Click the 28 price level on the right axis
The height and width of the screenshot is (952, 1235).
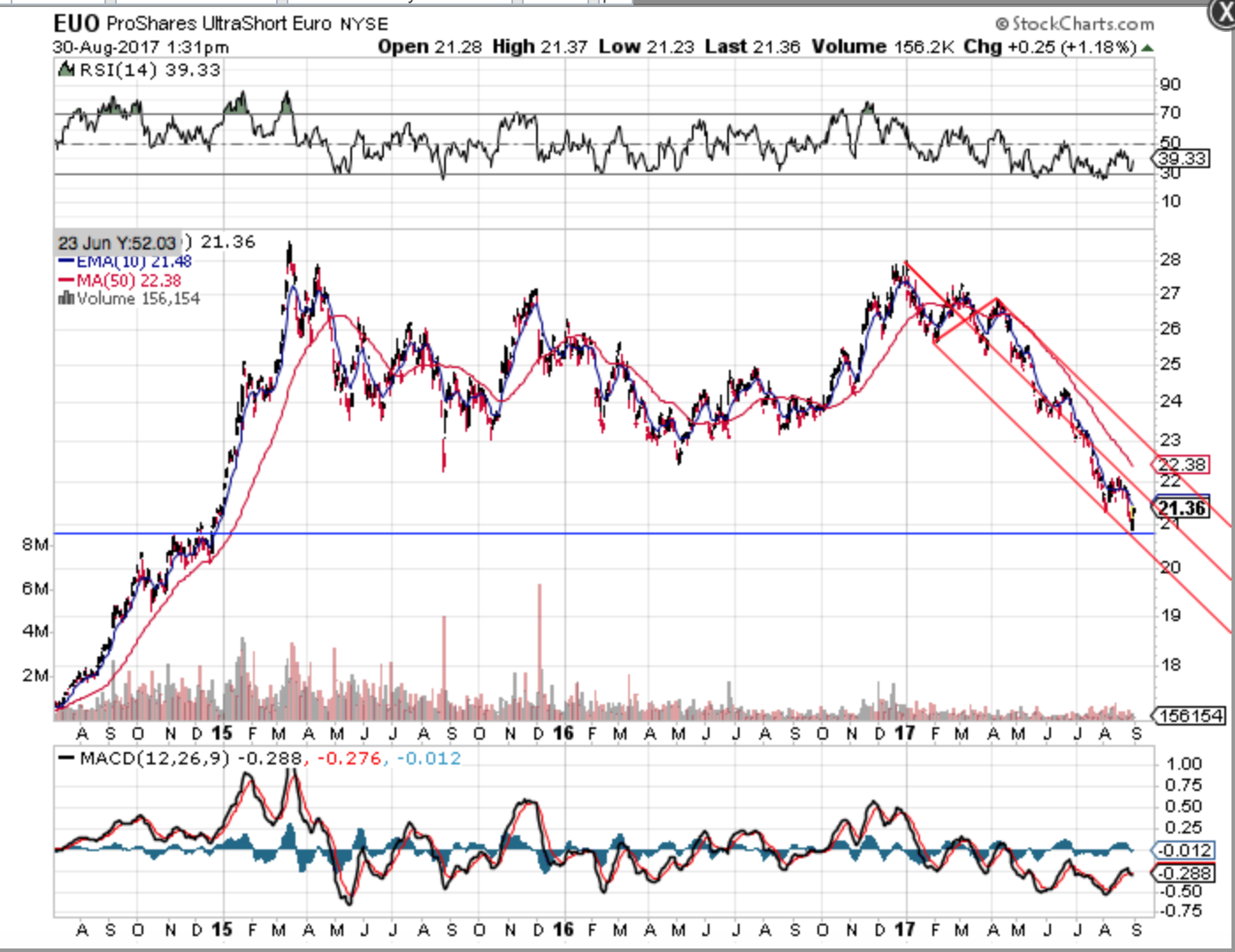(x=1170, y=259)
